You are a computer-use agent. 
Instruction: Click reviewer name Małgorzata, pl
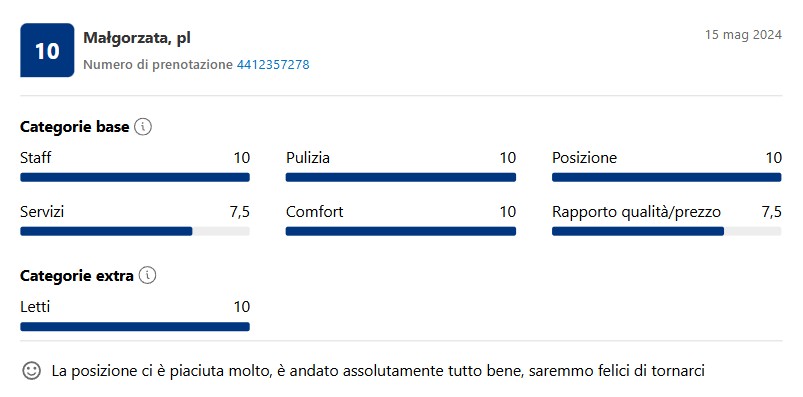pos(137,38)
